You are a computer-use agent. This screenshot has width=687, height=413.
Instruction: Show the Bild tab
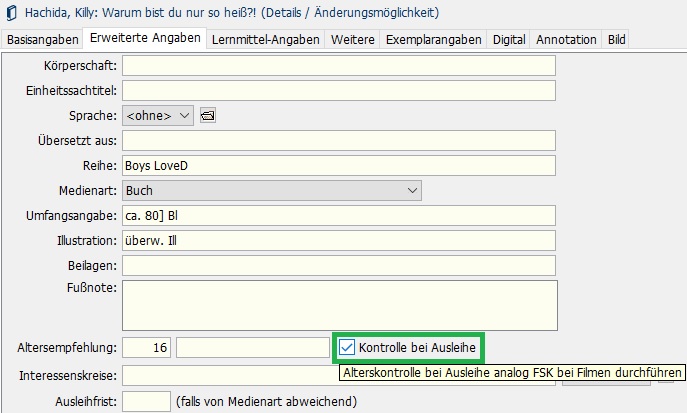tap(617, 40)
